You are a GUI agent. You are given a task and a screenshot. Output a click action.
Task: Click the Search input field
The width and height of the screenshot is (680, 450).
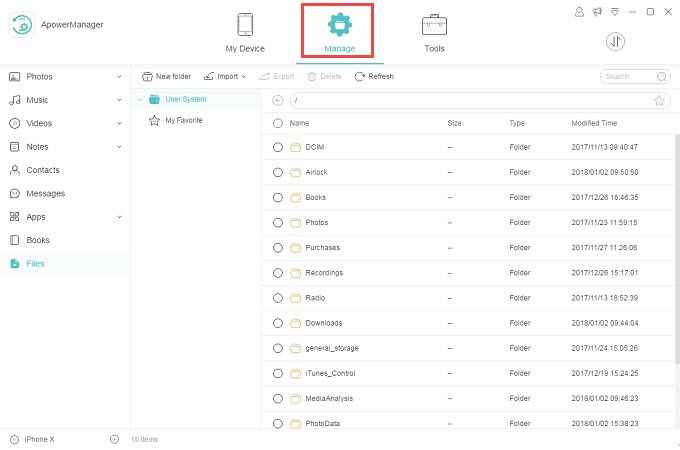coord(630,76)
